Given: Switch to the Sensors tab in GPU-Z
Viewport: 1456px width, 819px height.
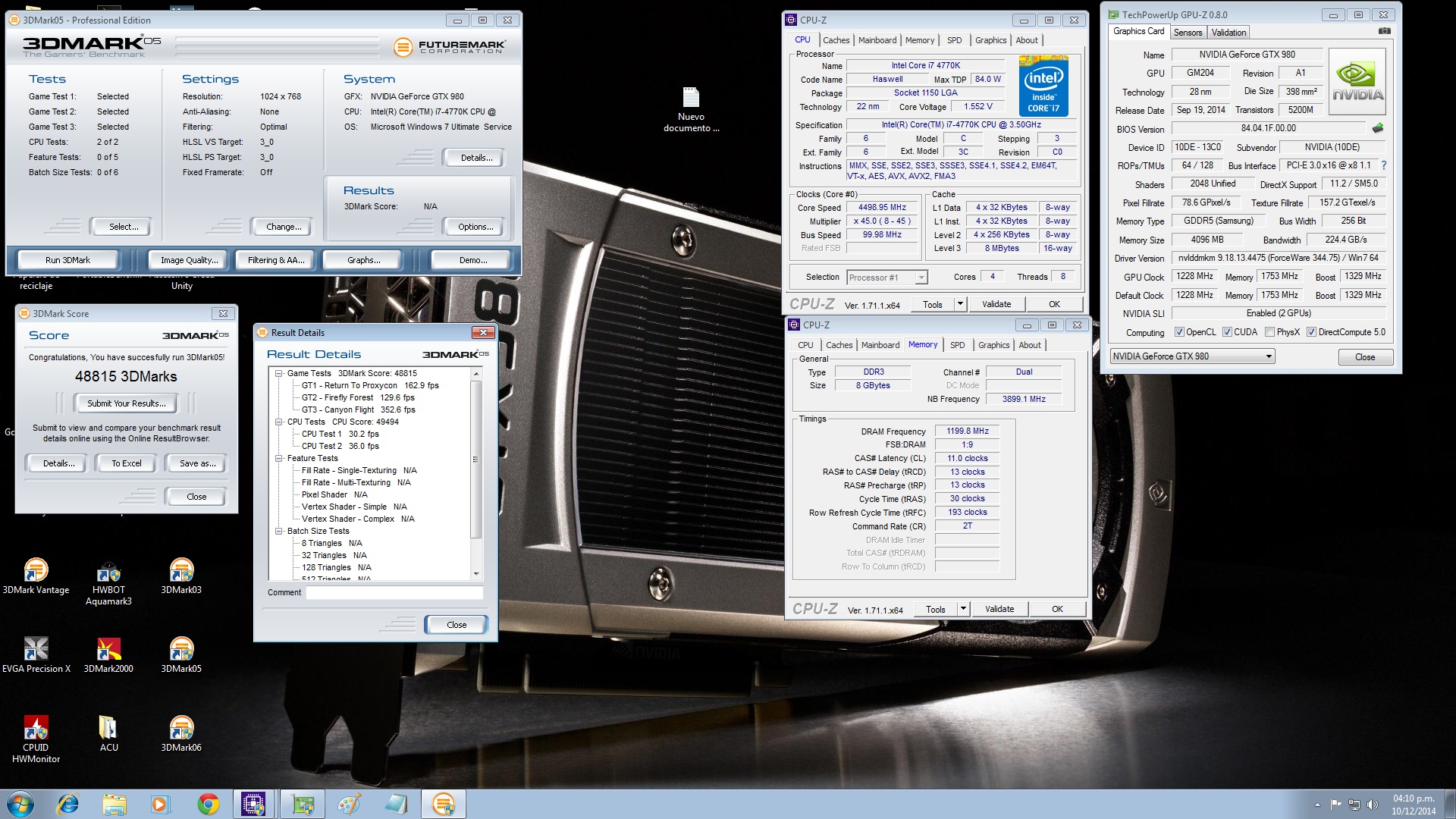Looking at the screenshot, I should point(1188,32).
